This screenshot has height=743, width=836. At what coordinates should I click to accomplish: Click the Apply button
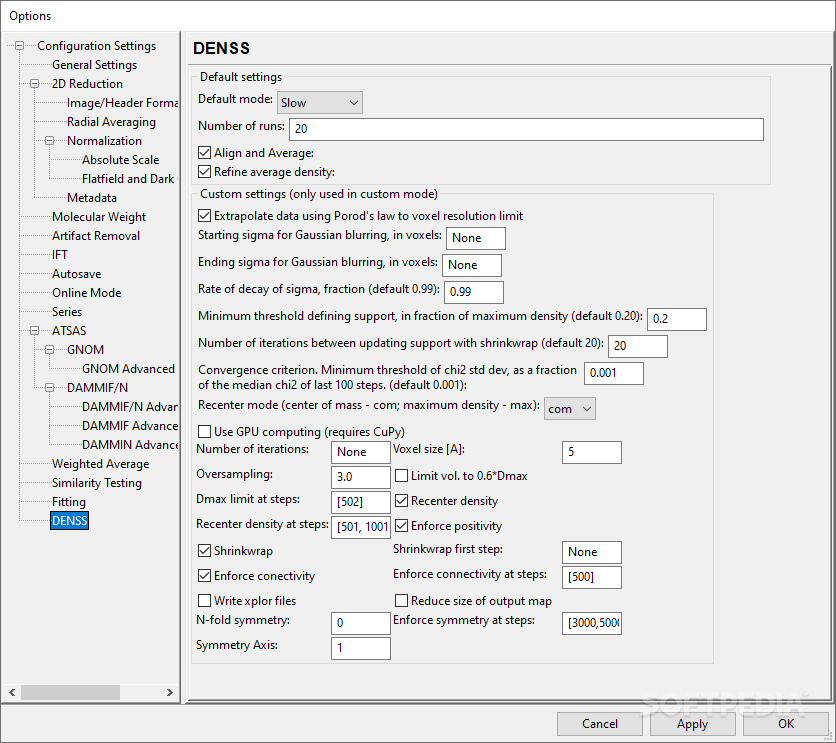(693, 724)
